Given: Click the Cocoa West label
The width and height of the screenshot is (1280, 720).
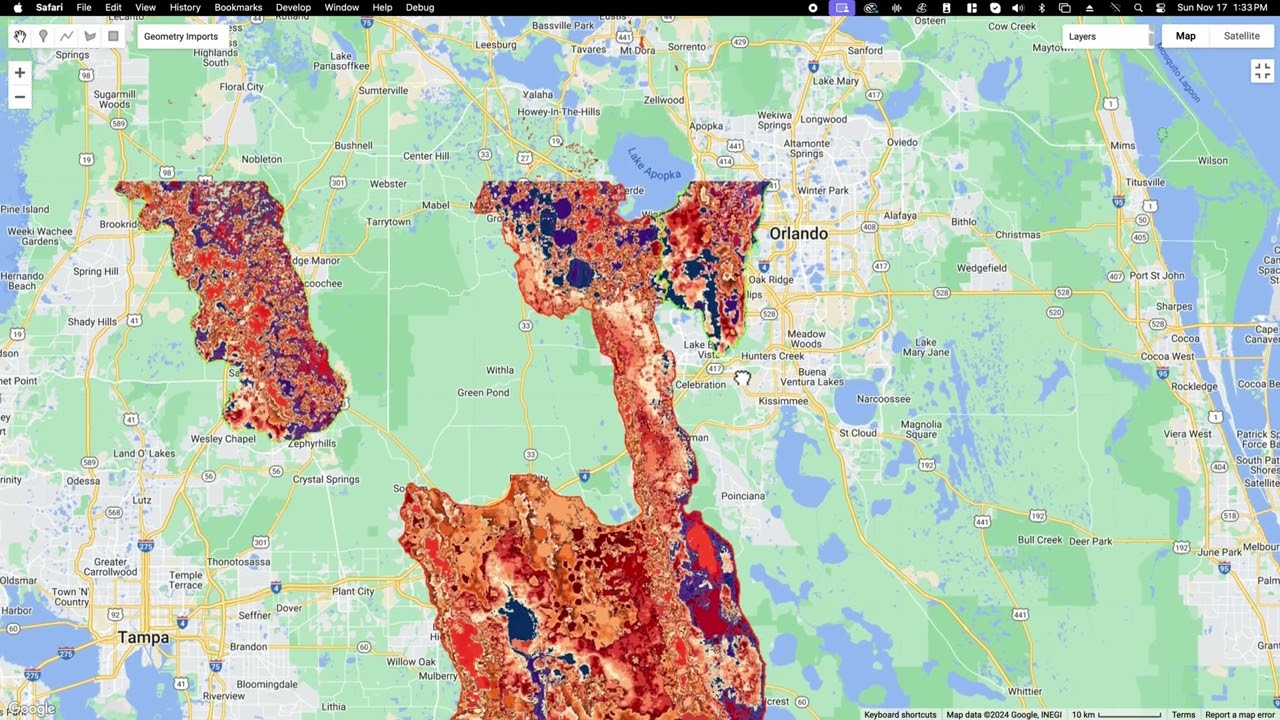Looking at the screenshot, I should [1169, 356].
